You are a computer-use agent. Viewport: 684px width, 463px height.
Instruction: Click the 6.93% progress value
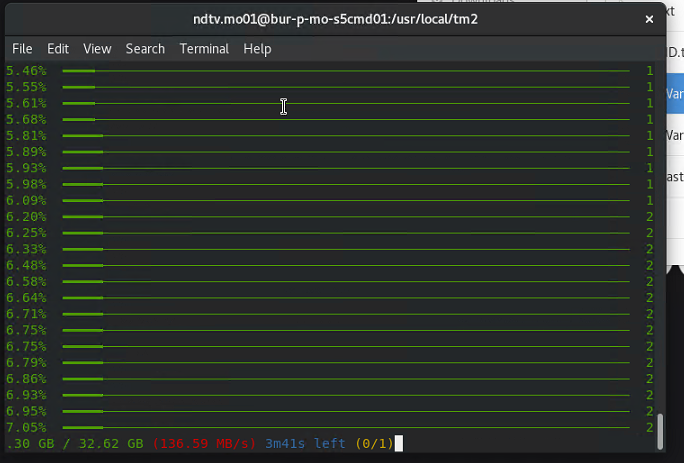tap(26, 395)
